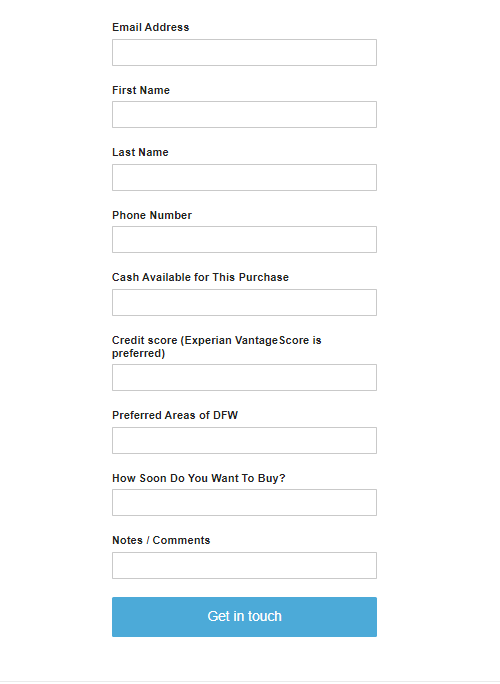Click the 'Credit score (Experian VantageScore' label text

click(x=210, y=340)
